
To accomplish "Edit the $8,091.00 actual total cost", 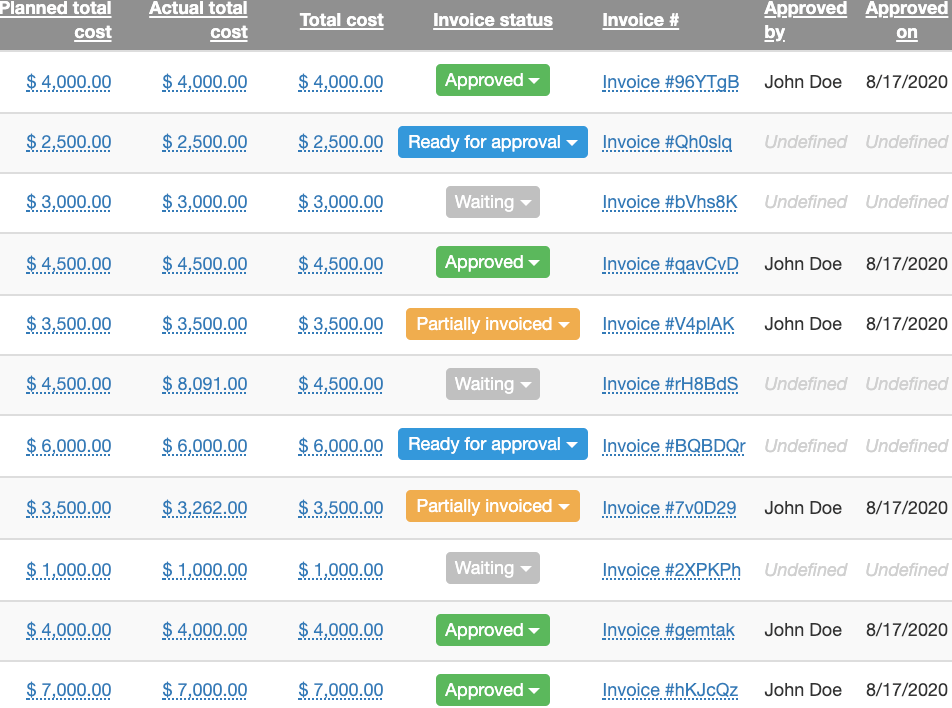I will coord(205,384).
